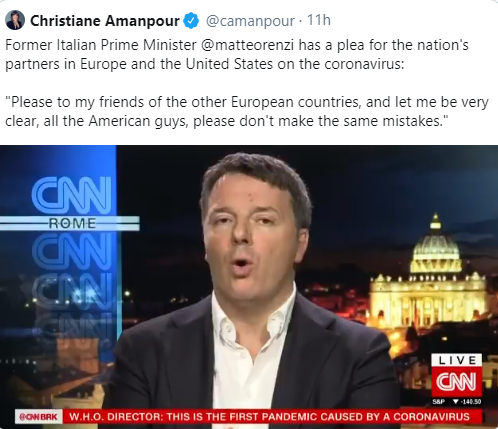The width and height of the screenshot is (498, 429).
Task: Click the @CNNBRK ticker tag
Action: click(38, 417)
